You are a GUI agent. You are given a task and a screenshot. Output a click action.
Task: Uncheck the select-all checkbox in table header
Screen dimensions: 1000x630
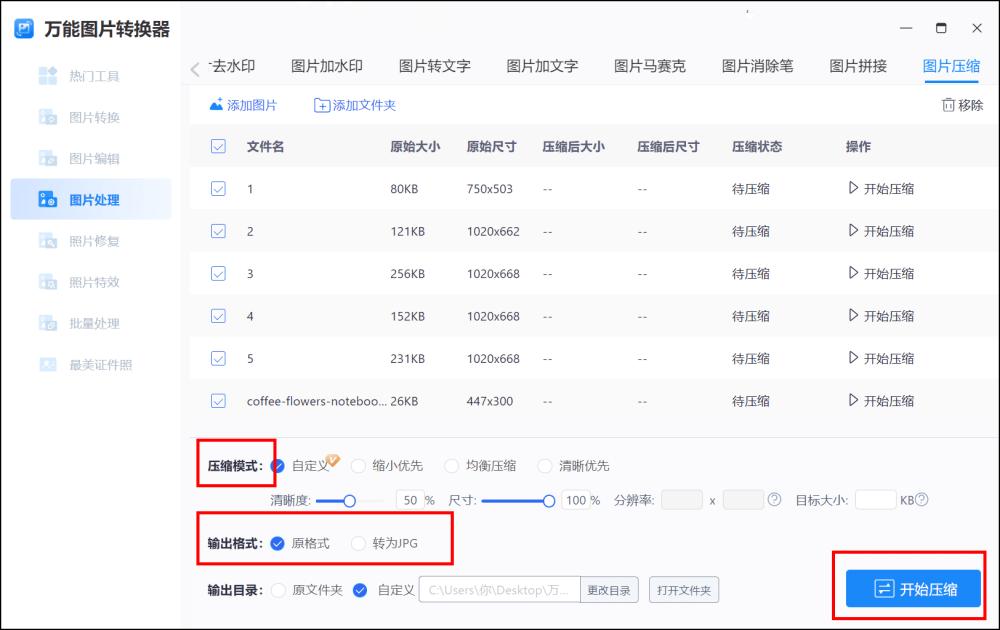[x=218, y=146]
